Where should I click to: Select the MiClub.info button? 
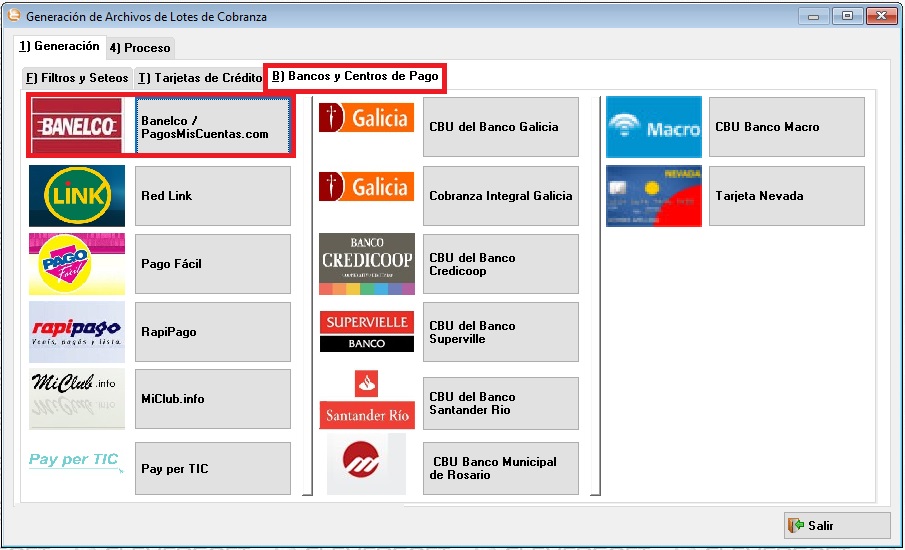212,399
